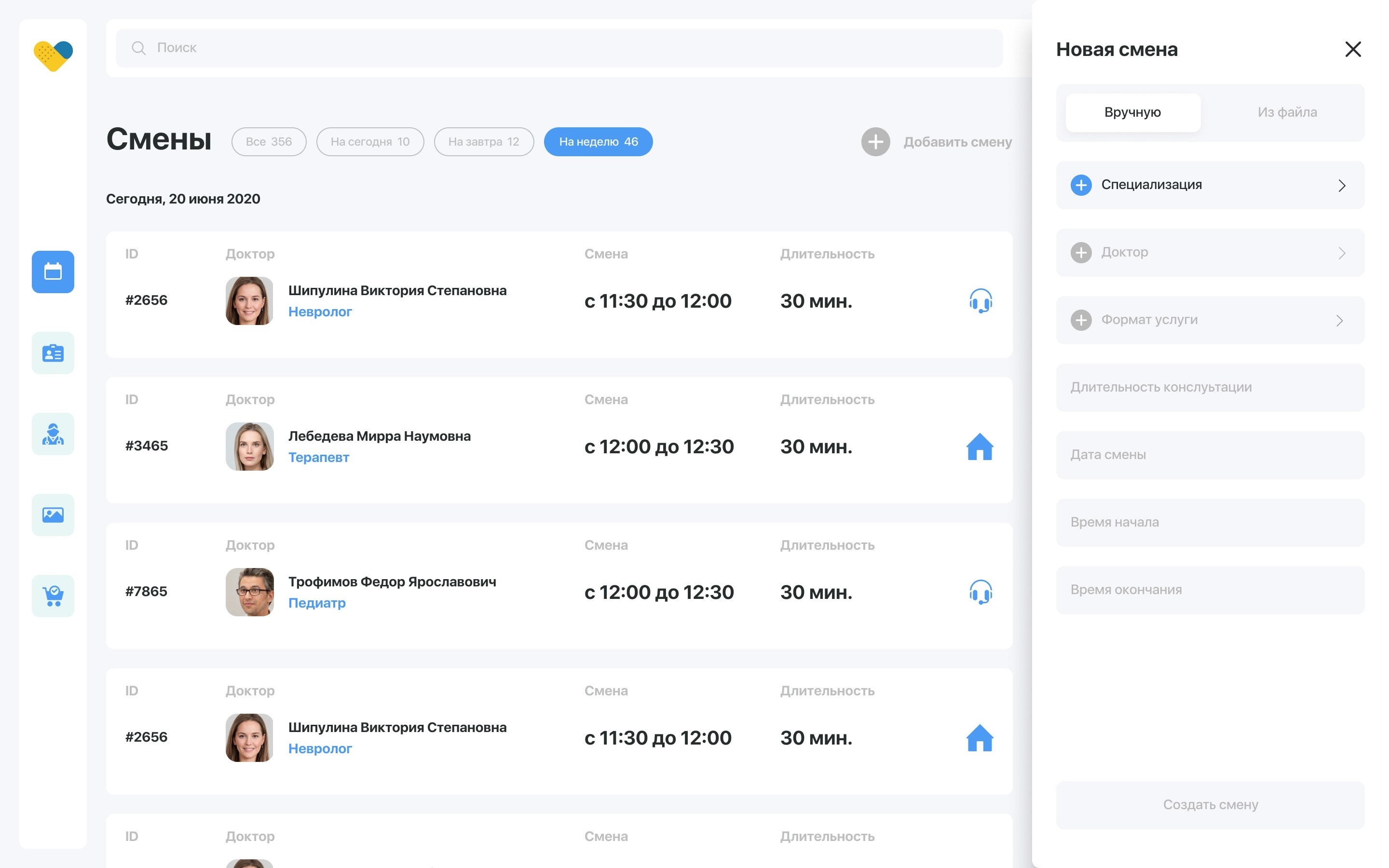1389x868 pixels.
Task: Open the Терапевт specialization link
Action: coord(318,458)
